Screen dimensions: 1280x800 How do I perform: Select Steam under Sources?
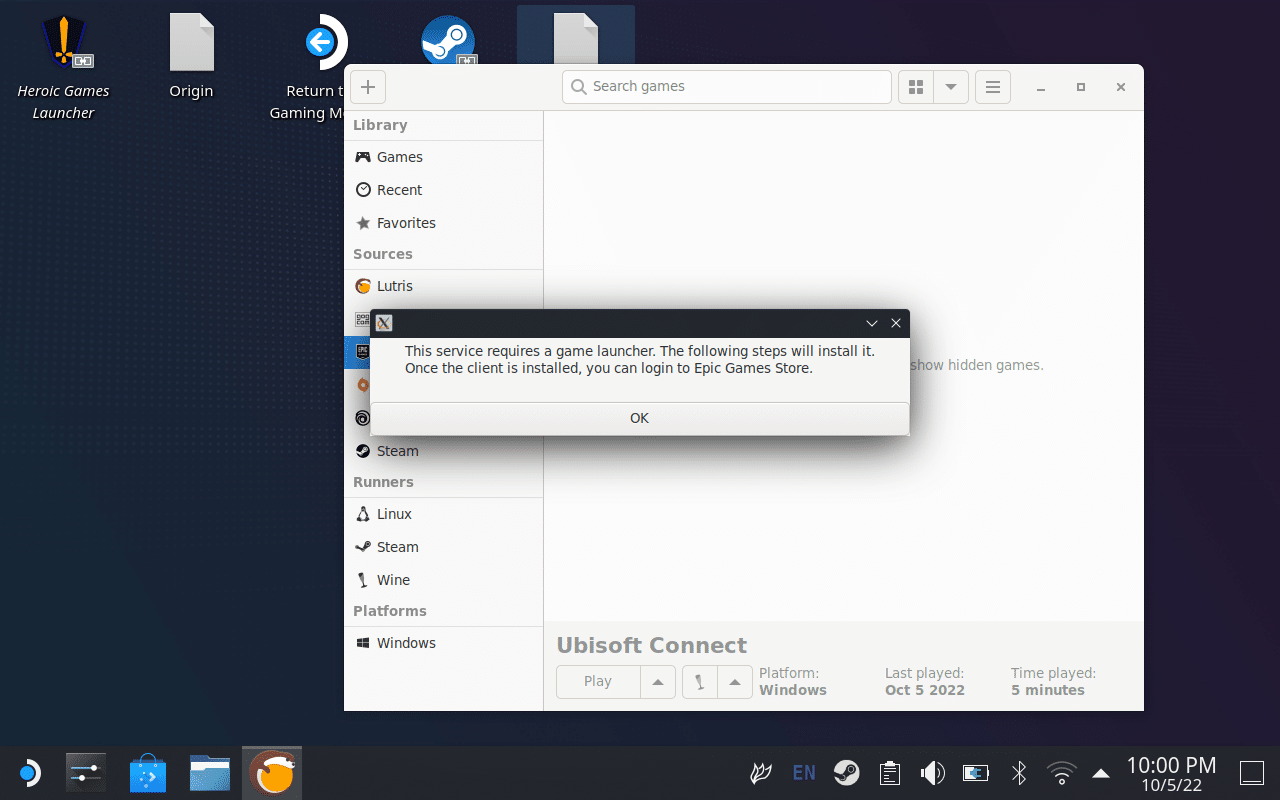pyautogui.click(x=444, y=451)
